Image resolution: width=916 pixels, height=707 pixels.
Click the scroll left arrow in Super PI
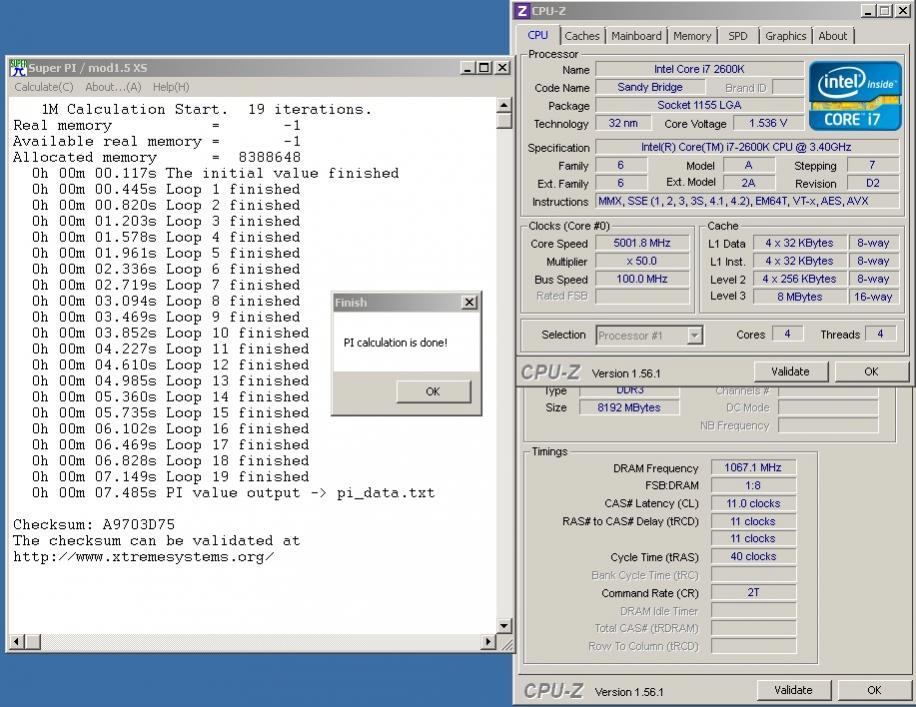pos(16,642)
